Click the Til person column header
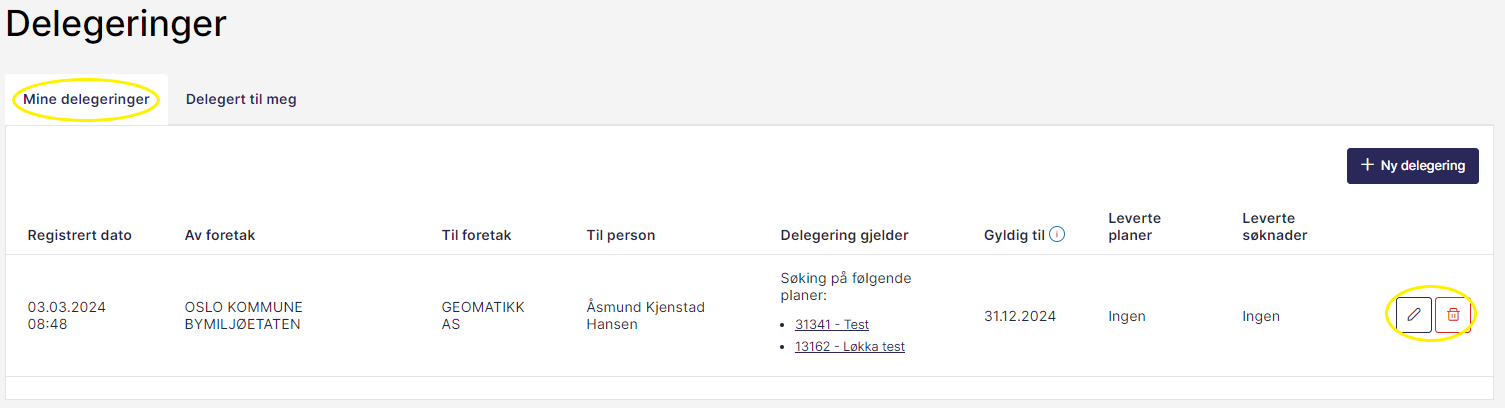This screenshot has height=408, width=1505. tap(621, 236)
